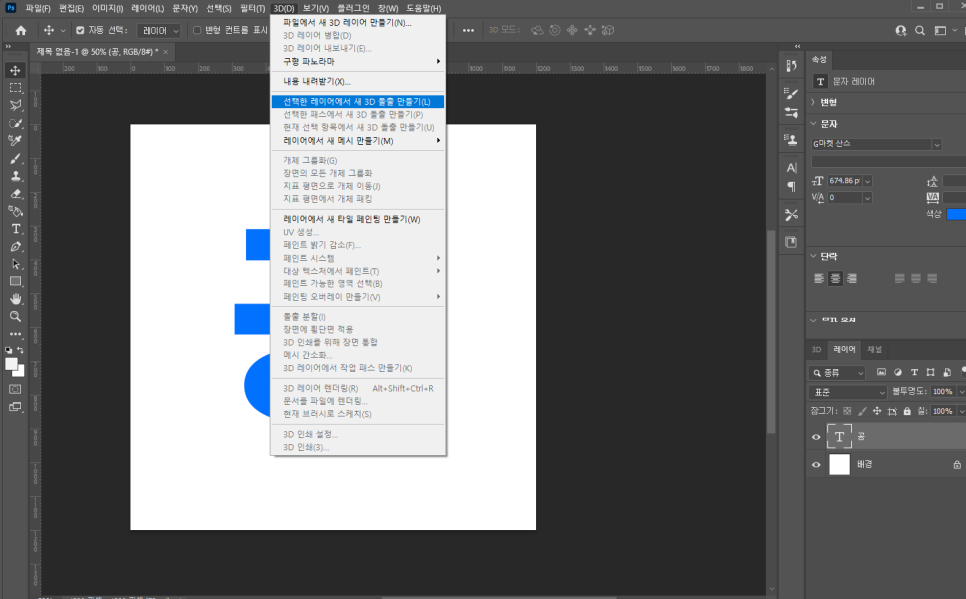Open the 불투명도 opacity dropdown arrow
Screen dimensions: 966x599
point(961,392)
